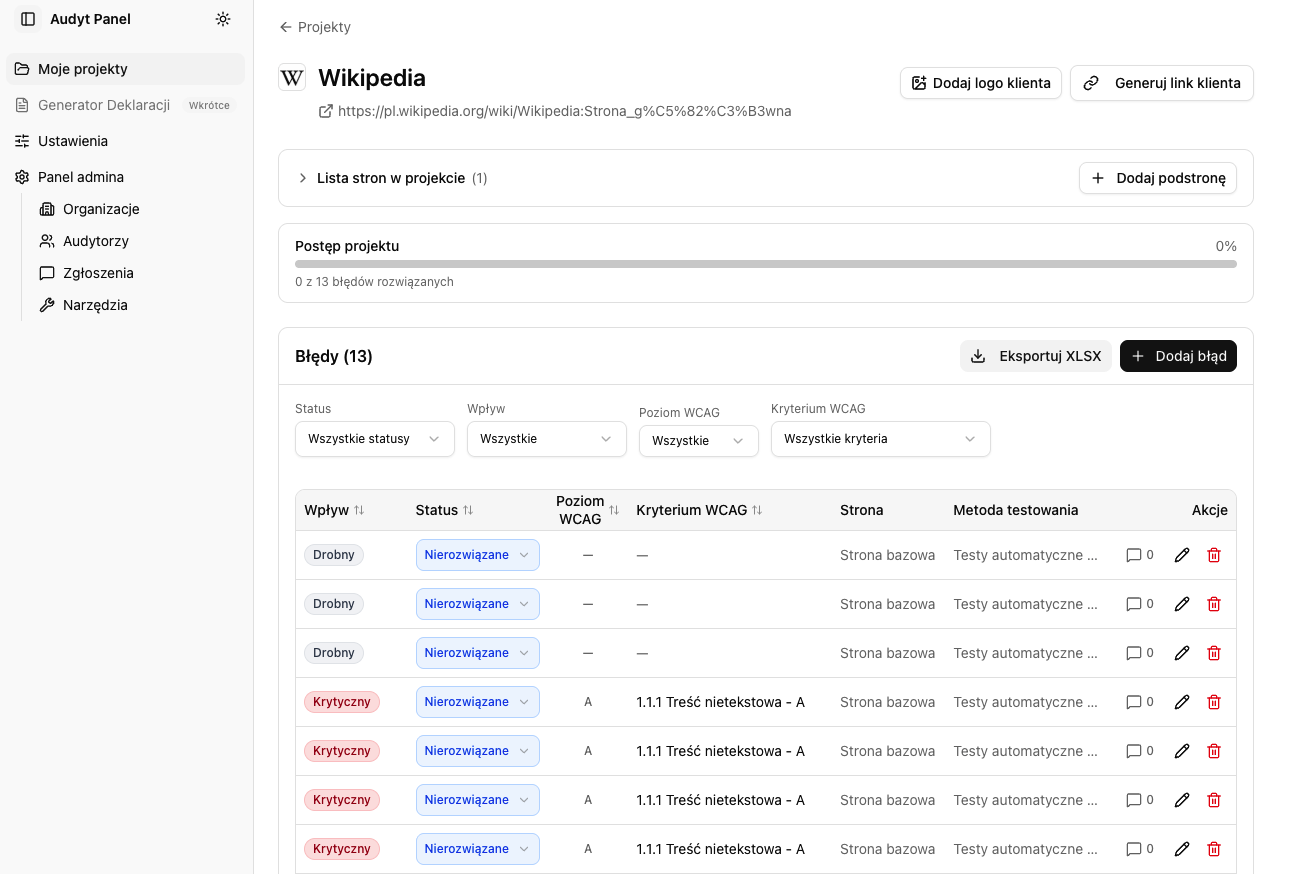Screen dimensions: 1290x874
Task: Edit the fourth Krytyczny error with the pencil
Action: [x=1182, y=849]
